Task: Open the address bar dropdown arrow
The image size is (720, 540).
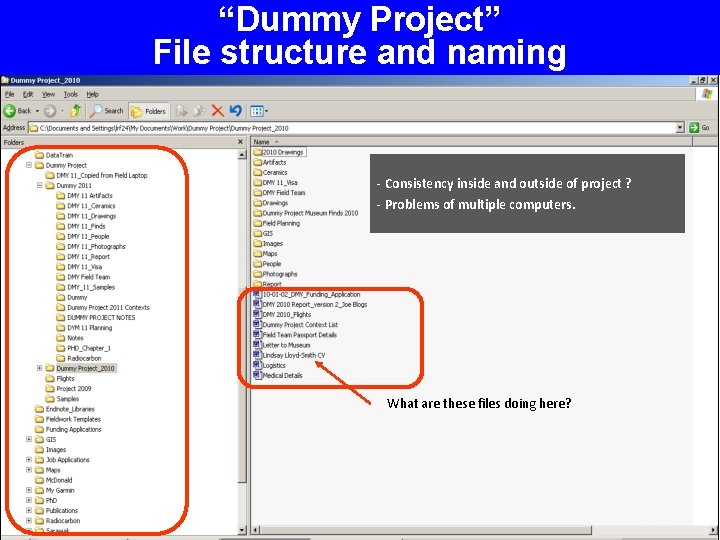Action: click(680, 128)
